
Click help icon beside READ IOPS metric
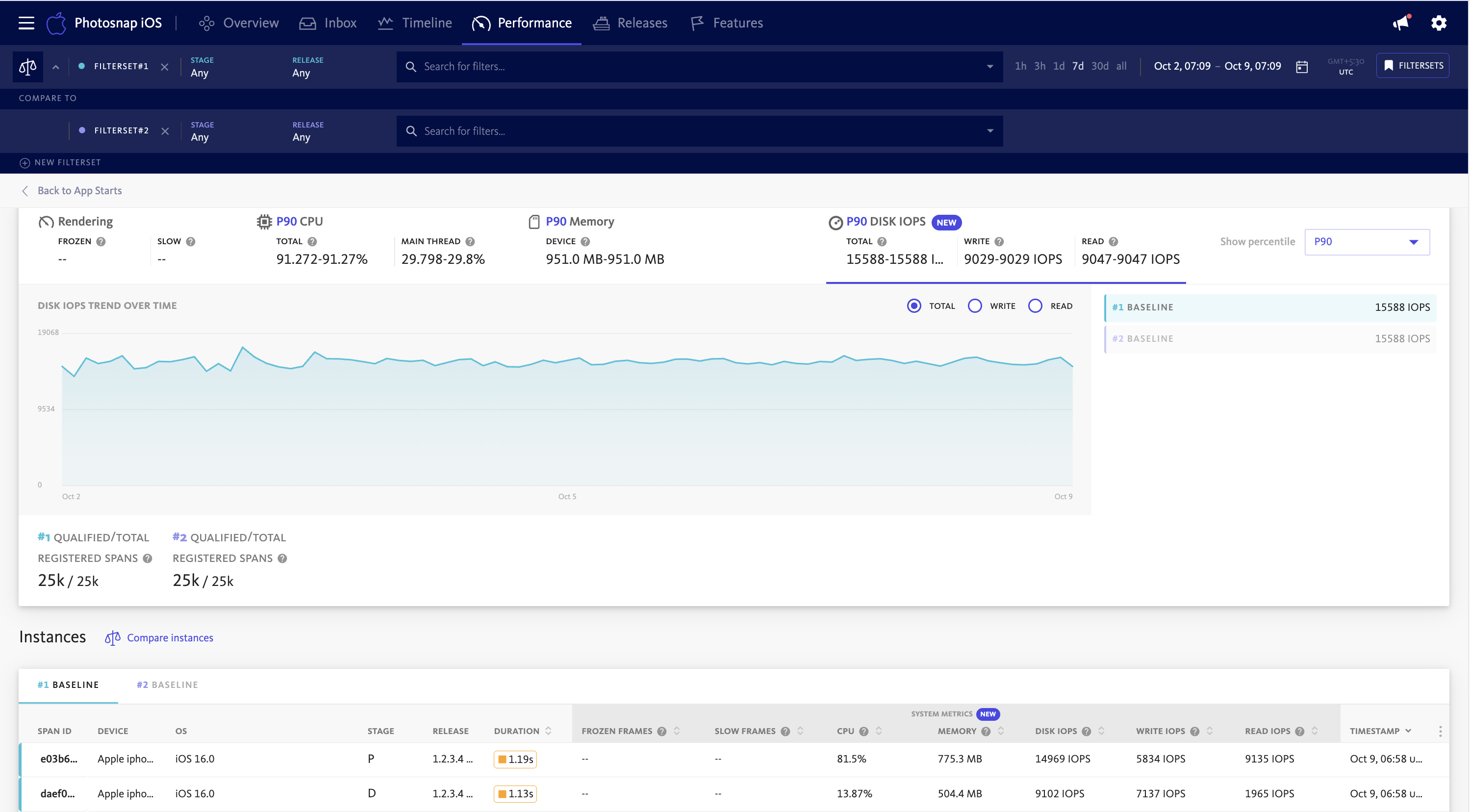pyautogui.click(x=1114, y=241)
